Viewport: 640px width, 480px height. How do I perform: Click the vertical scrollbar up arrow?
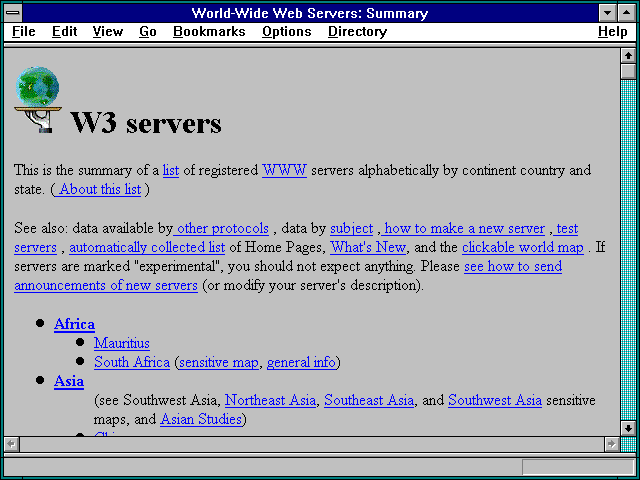[x=628, y=56]
